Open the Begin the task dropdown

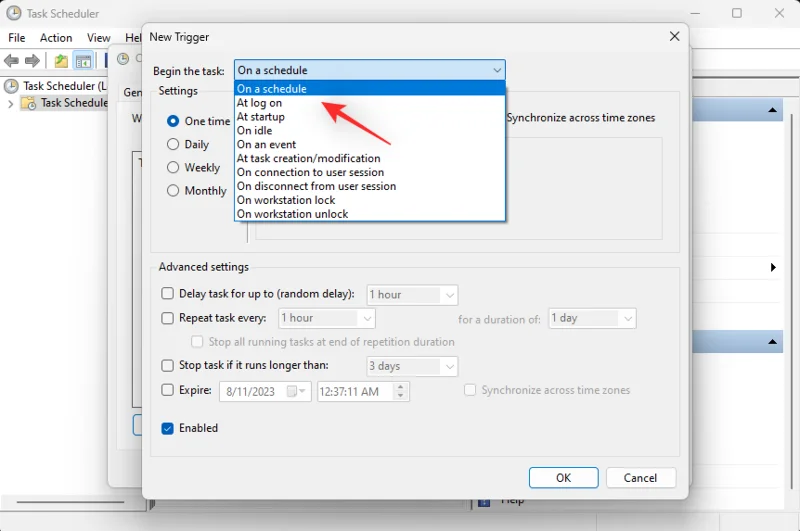pyautogui.click(x=370, y=70)
